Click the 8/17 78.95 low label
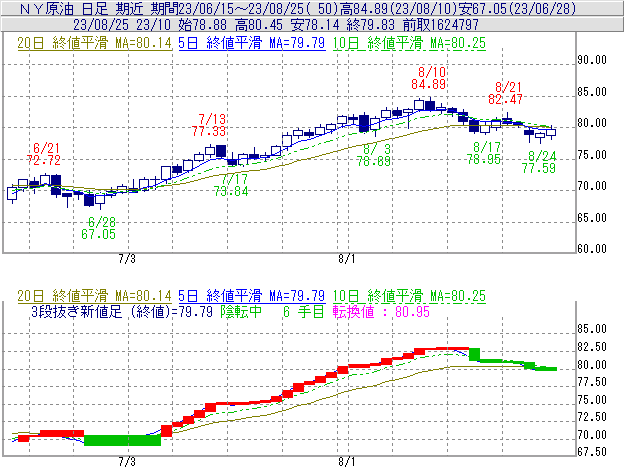This screenshot has width=624, height=475. (x=484, y=153)
